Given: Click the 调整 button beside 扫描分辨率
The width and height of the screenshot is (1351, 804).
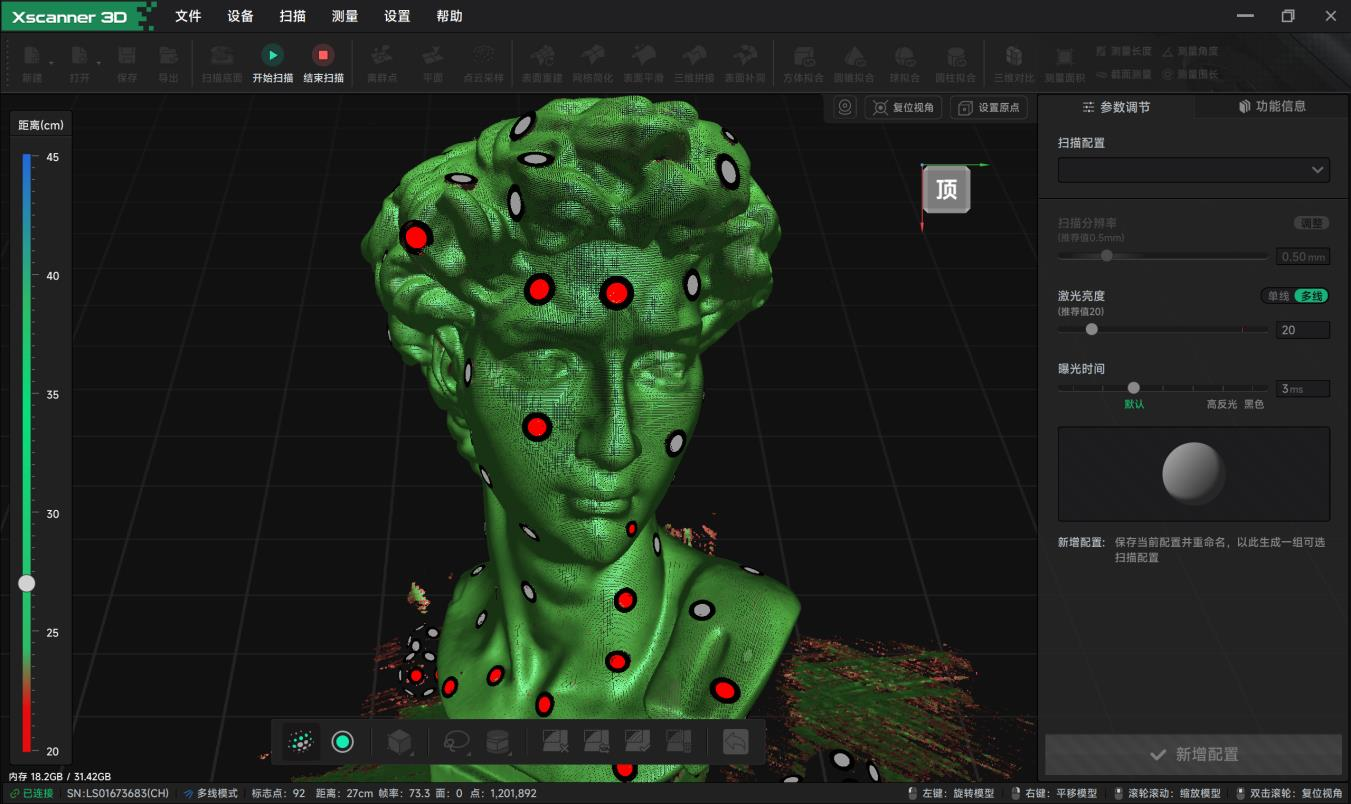Looking at the screenshot, I should point(1309,223).
